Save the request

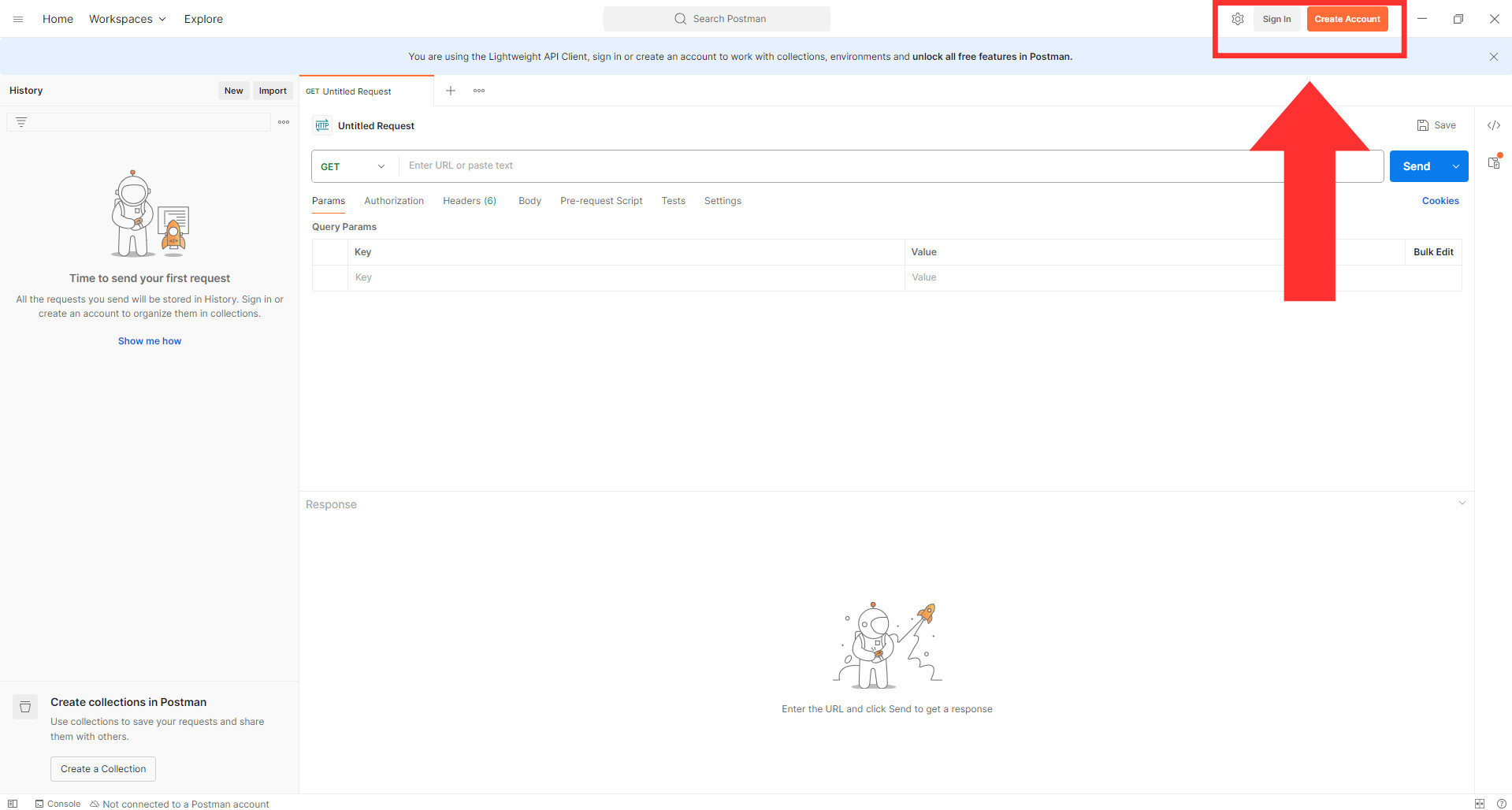[x=1436, y=125]
